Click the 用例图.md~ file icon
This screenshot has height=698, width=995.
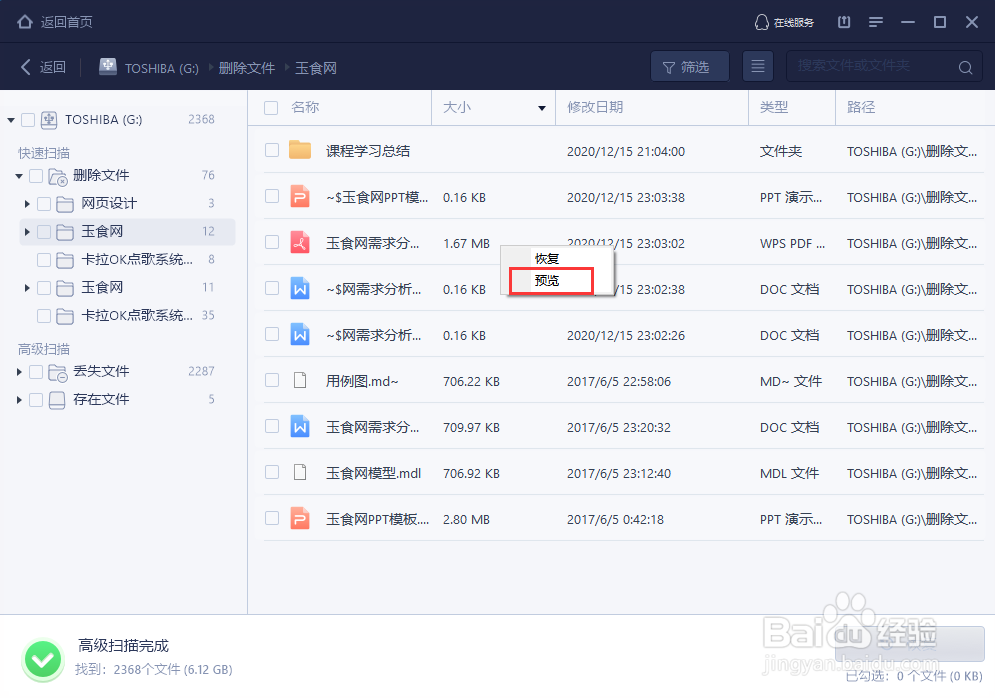pos(300,381)
